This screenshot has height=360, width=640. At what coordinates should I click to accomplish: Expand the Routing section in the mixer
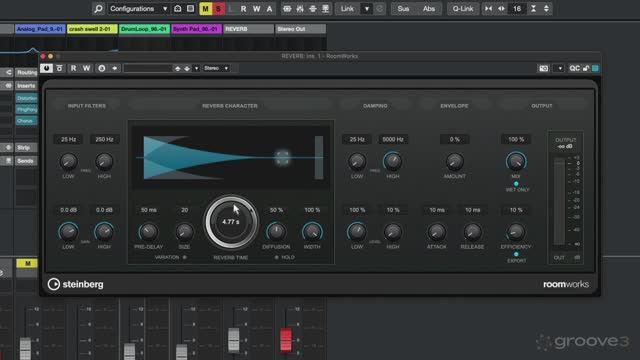27,73
